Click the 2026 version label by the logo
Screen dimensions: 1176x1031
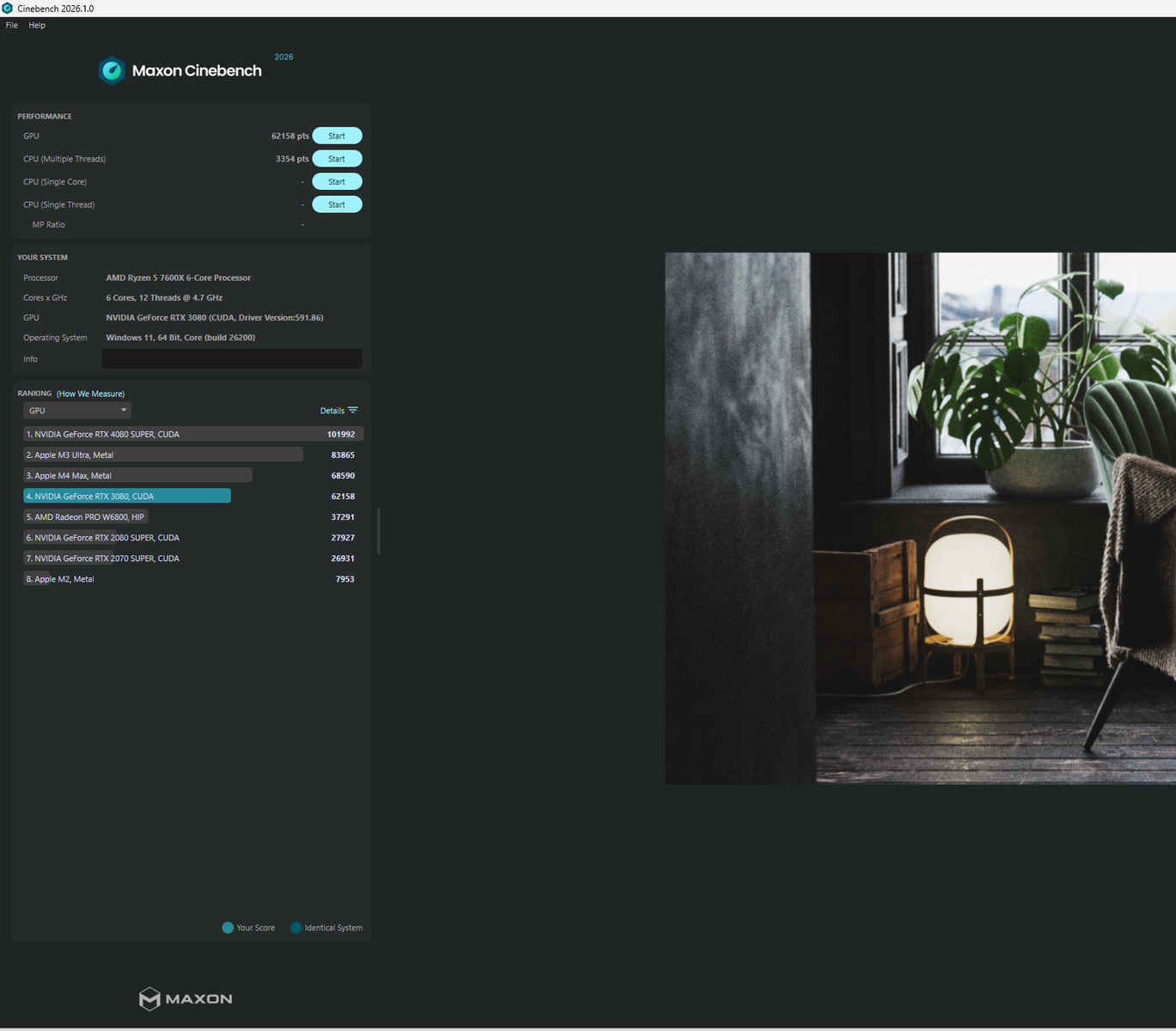283,57
